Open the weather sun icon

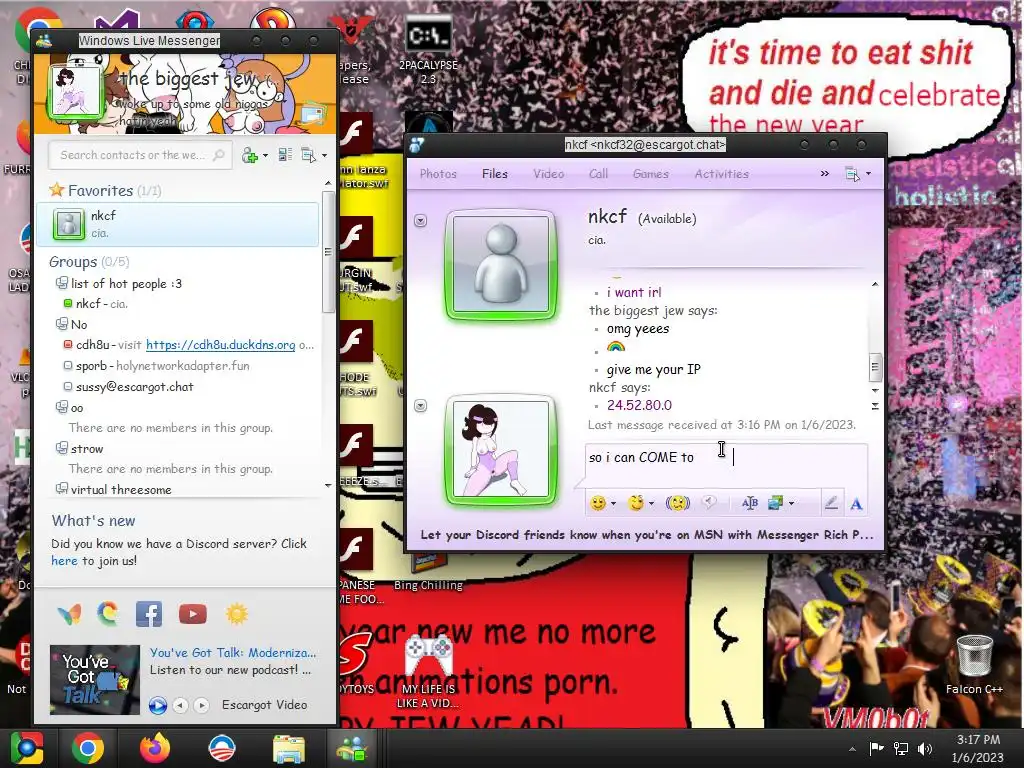coord(237,614)
